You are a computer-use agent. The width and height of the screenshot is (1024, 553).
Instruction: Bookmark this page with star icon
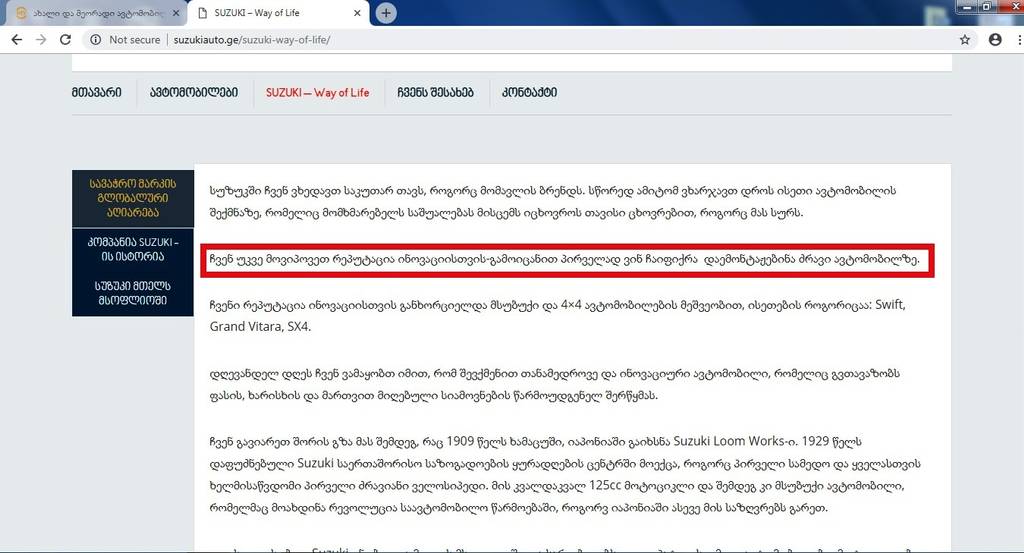click(965, 40)
